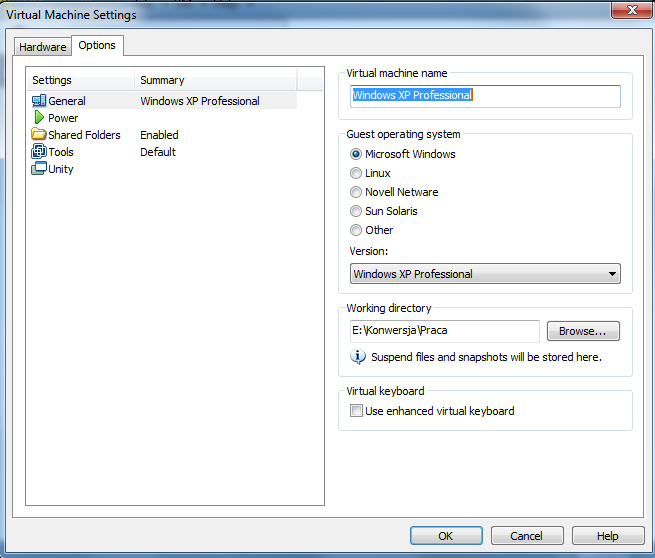Click the Working directory path field
This screenshot has height=558, width=655.
click(x=444, y=331)
